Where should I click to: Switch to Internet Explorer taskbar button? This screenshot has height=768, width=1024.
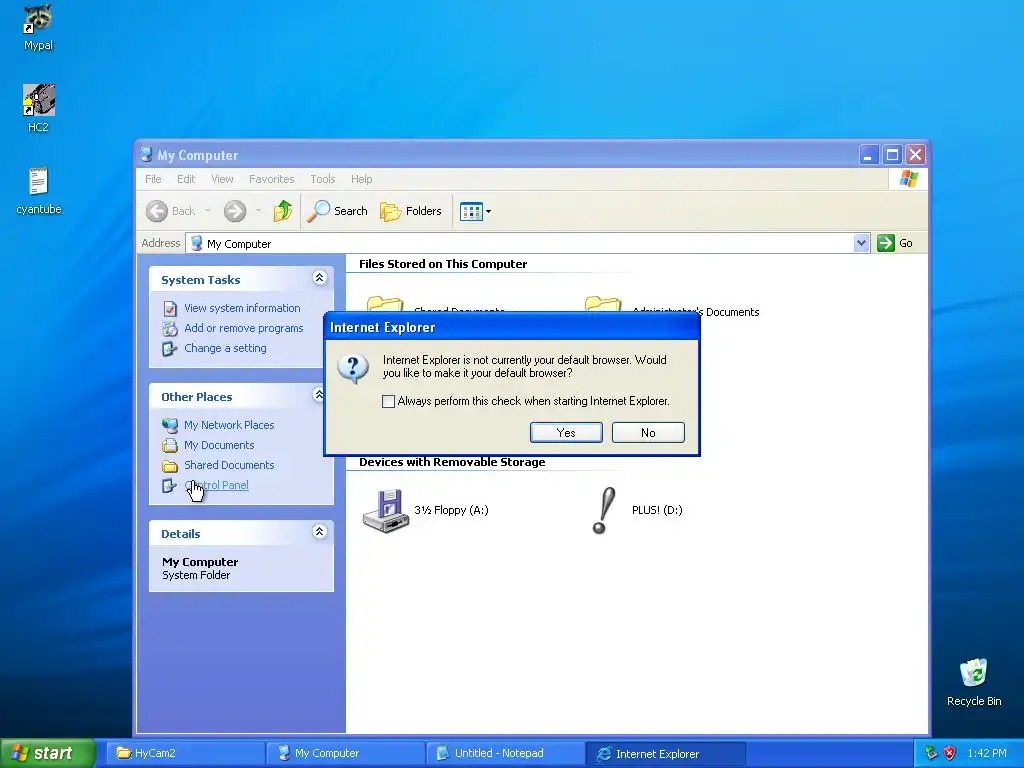point(665,754)
